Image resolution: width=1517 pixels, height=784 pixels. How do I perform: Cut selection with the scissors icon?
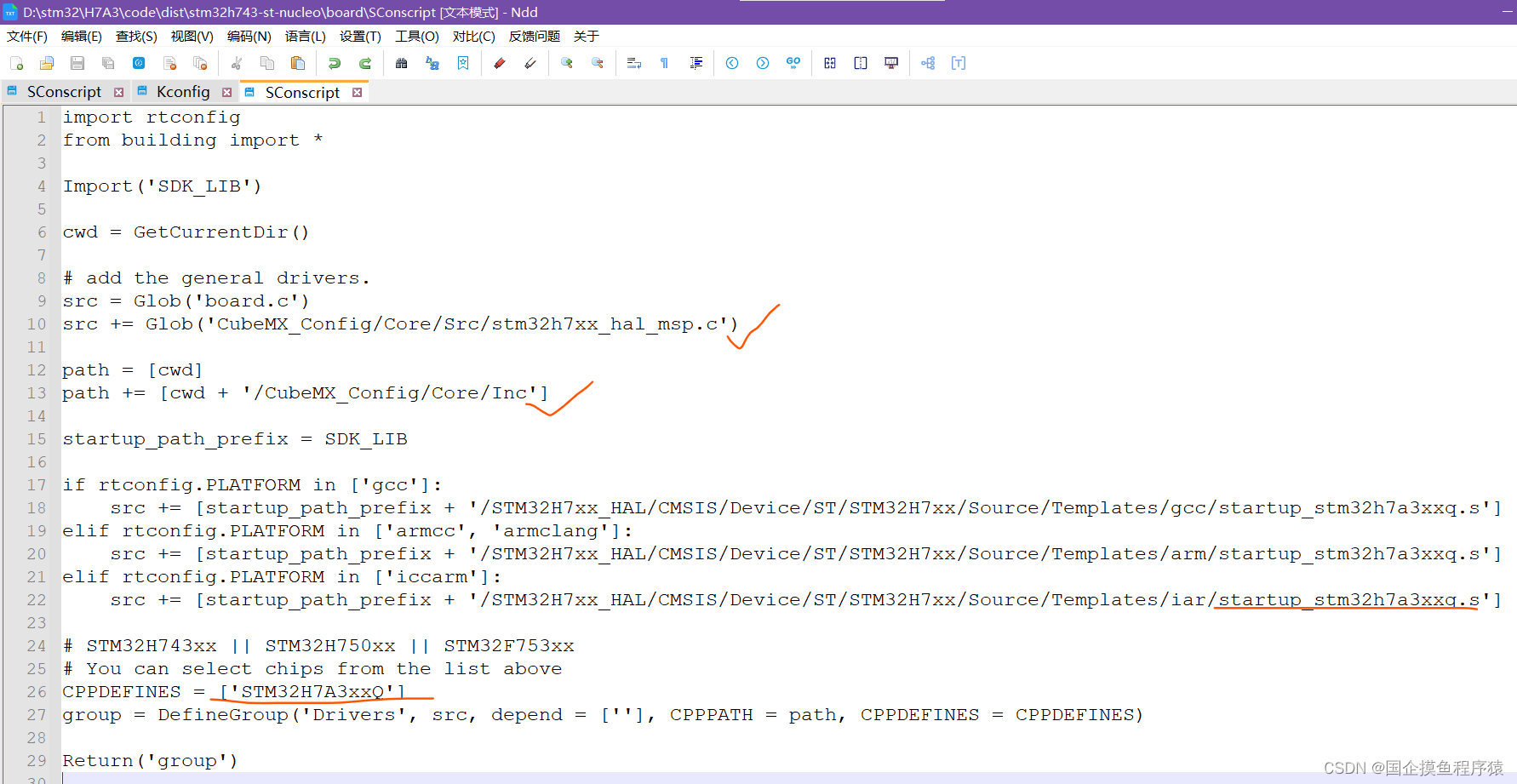coord(237,63)
